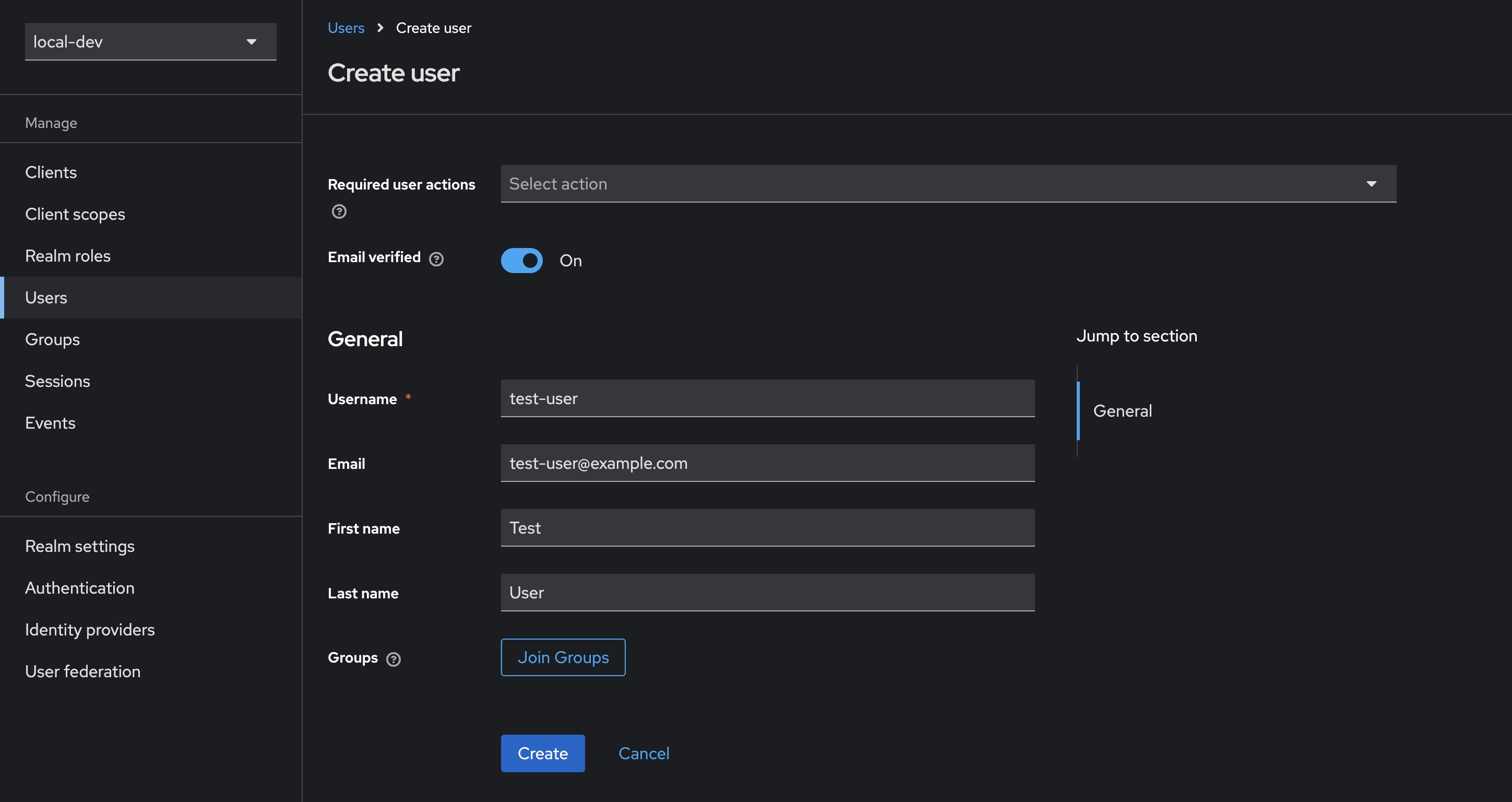The height and width of the screenshot is (802, 1512).
Task: Select Sessions in the sidebar
Action: [57, 381]
